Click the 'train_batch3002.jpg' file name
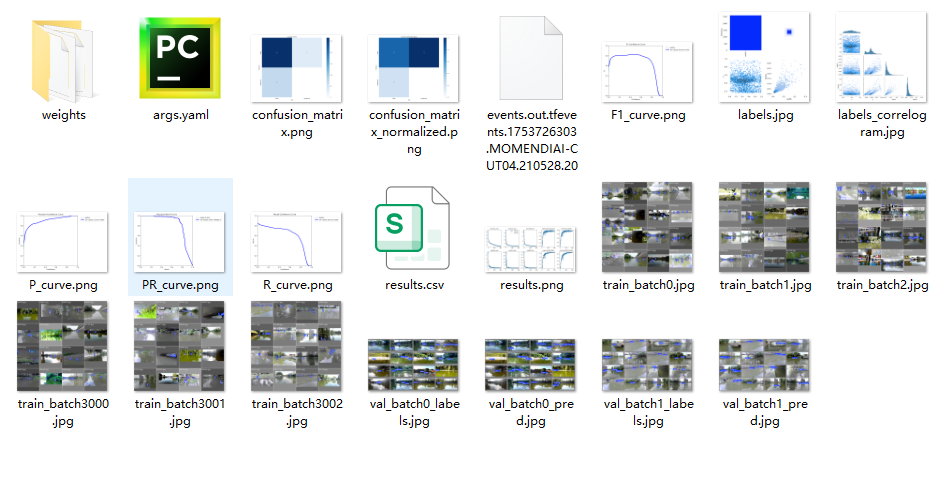Viewport: 940px width, 498px height. 297,412
